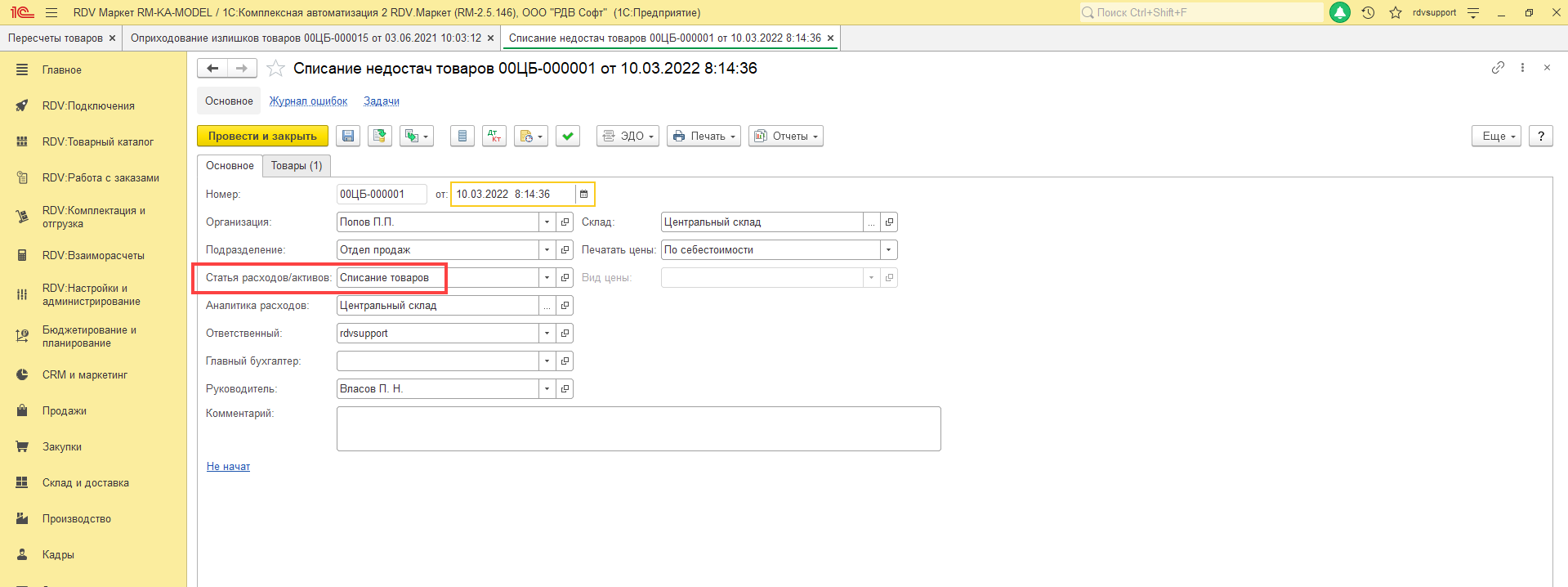Expand the Организация dropdown arrow
The height and width of the screenshot is (587, 1568).
coord(547,222)
